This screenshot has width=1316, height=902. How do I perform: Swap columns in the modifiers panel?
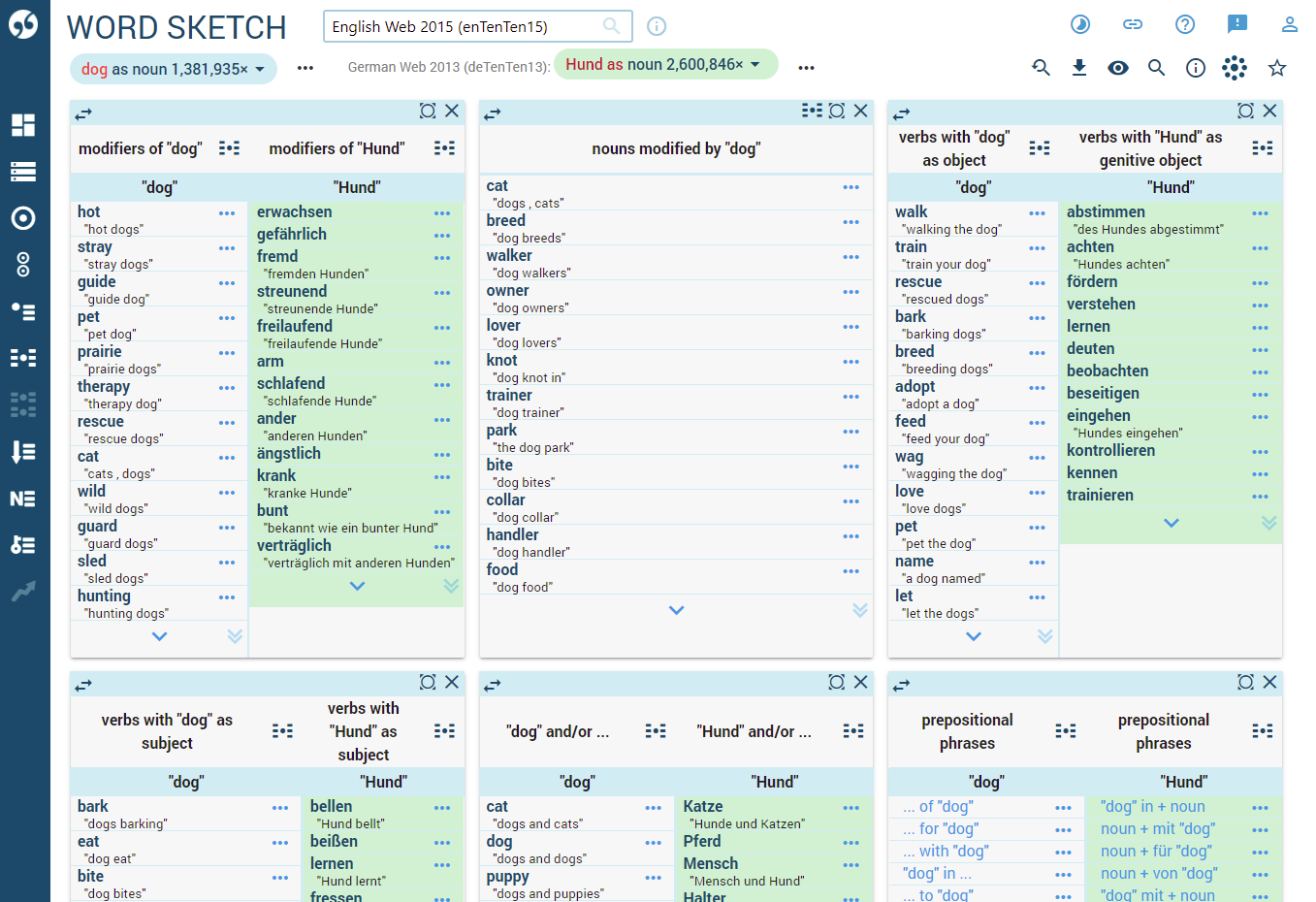[x=83, y=113]
